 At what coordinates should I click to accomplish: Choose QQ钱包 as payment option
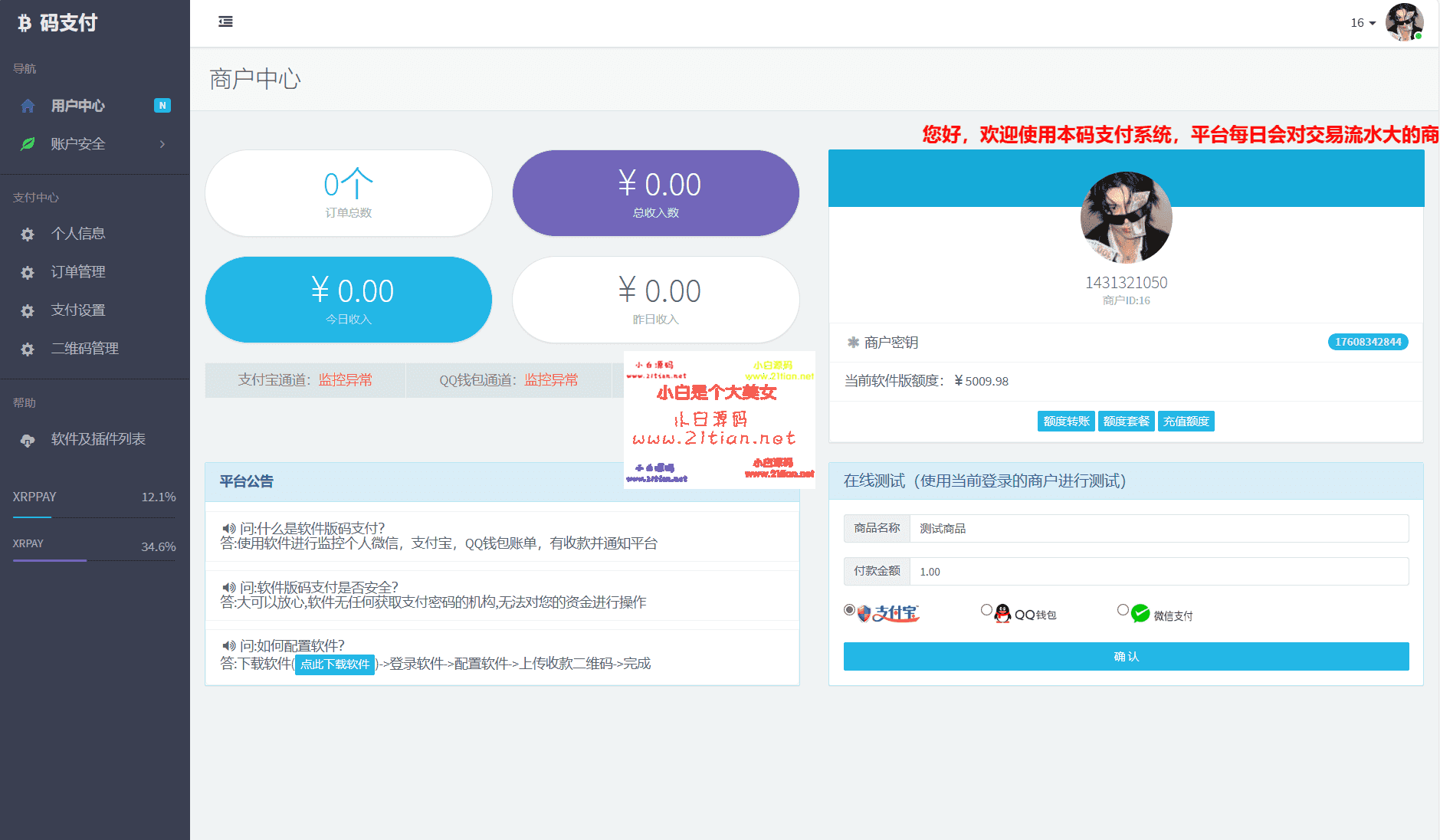tap(987, 609)
